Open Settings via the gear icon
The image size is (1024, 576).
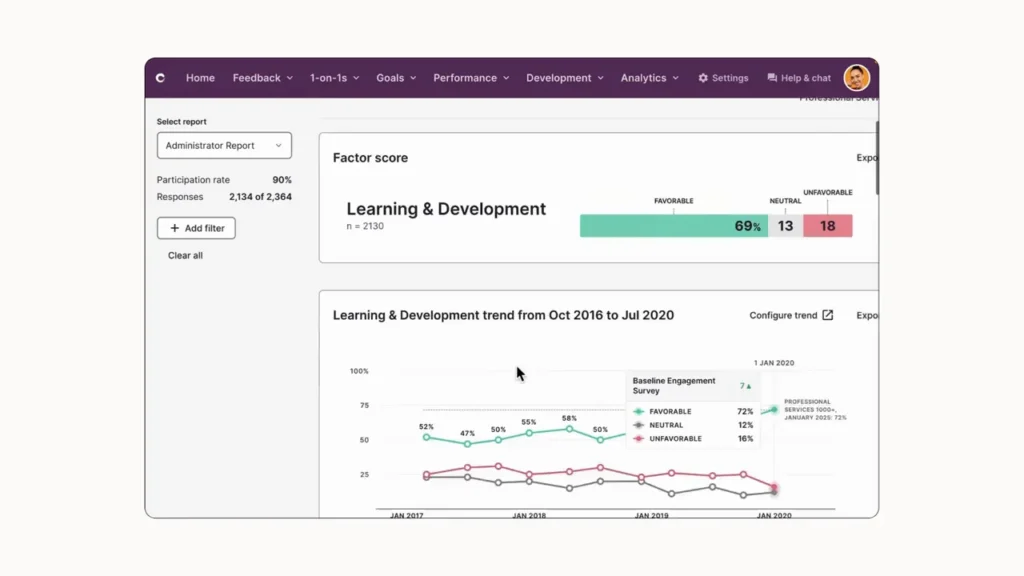703,77
